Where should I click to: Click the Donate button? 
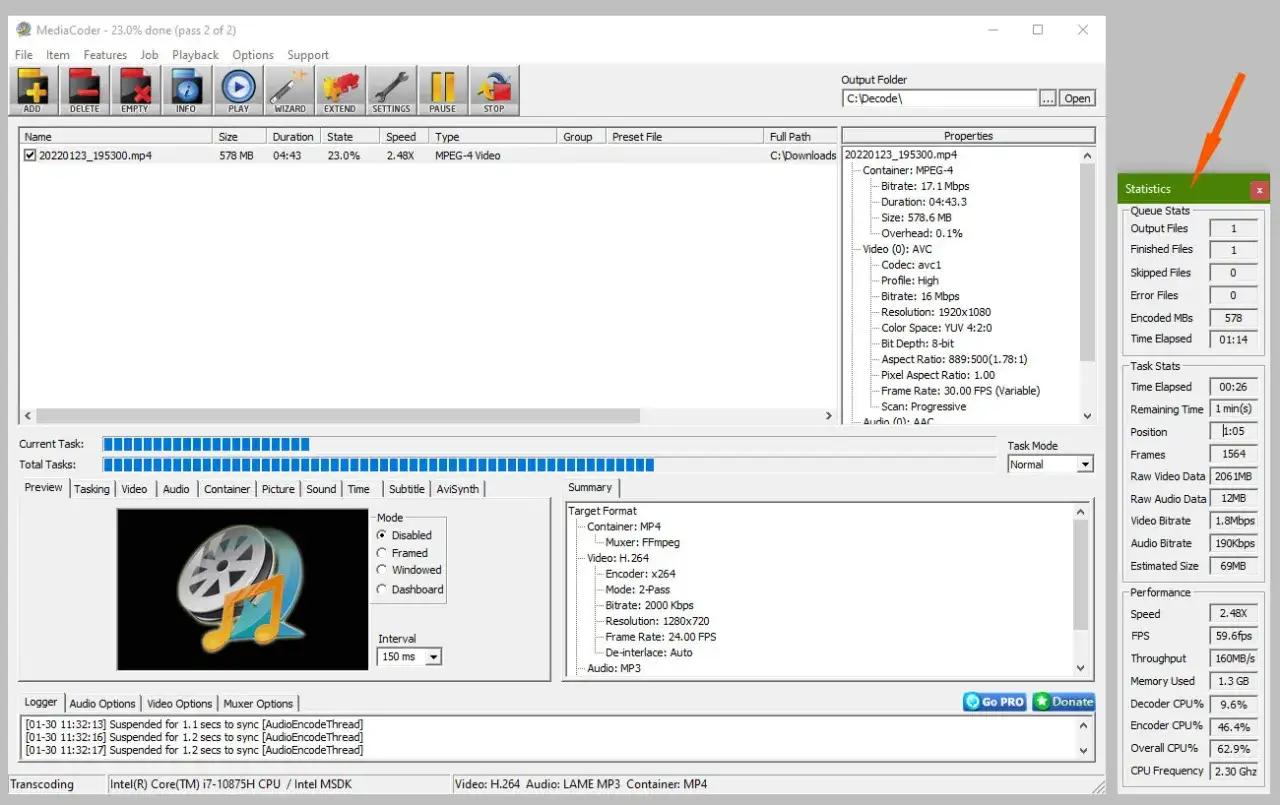pyautogui.click(x=1063, y=702)
